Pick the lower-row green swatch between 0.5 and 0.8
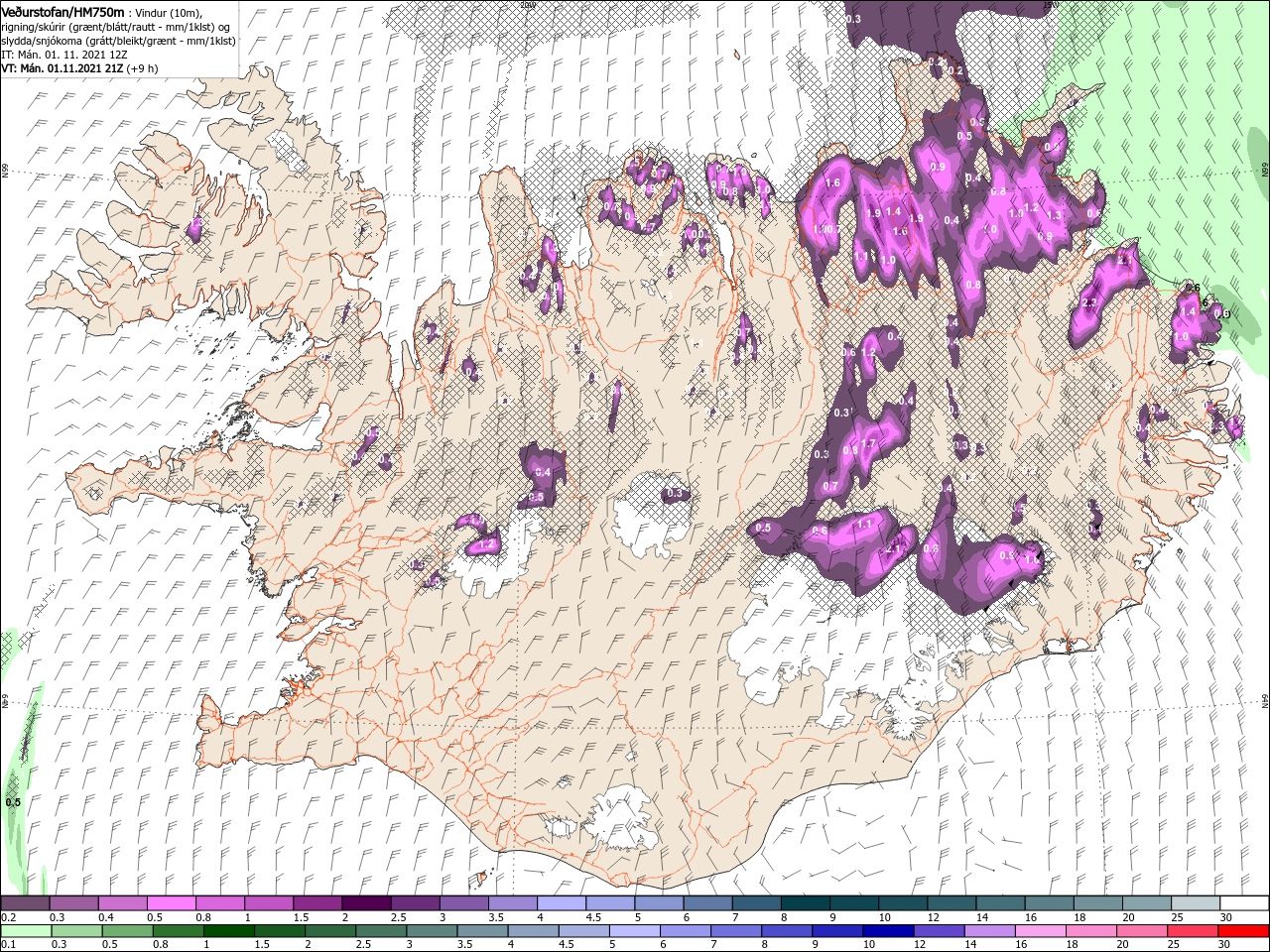 127,931
